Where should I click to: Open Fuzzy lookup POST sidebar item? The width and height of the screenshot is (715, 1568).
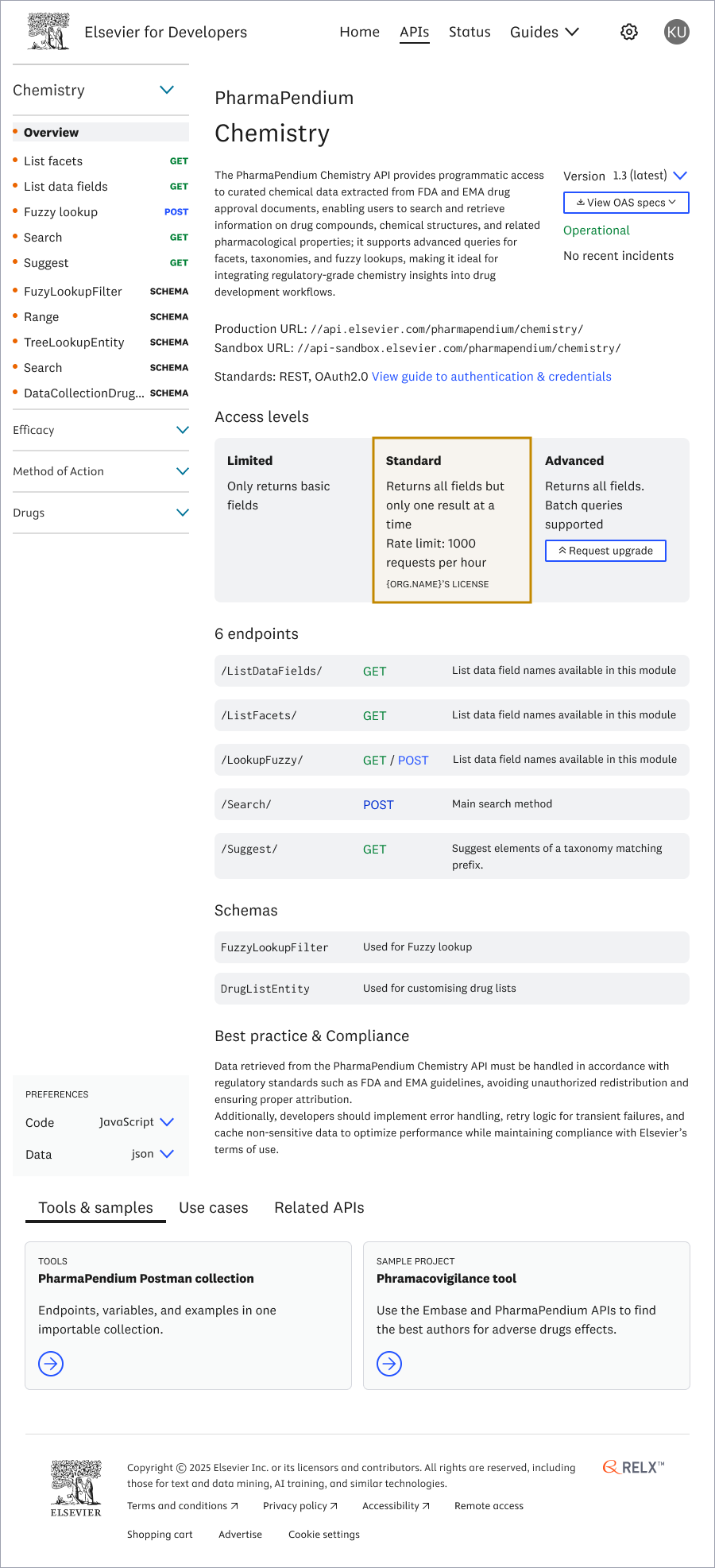101,212
